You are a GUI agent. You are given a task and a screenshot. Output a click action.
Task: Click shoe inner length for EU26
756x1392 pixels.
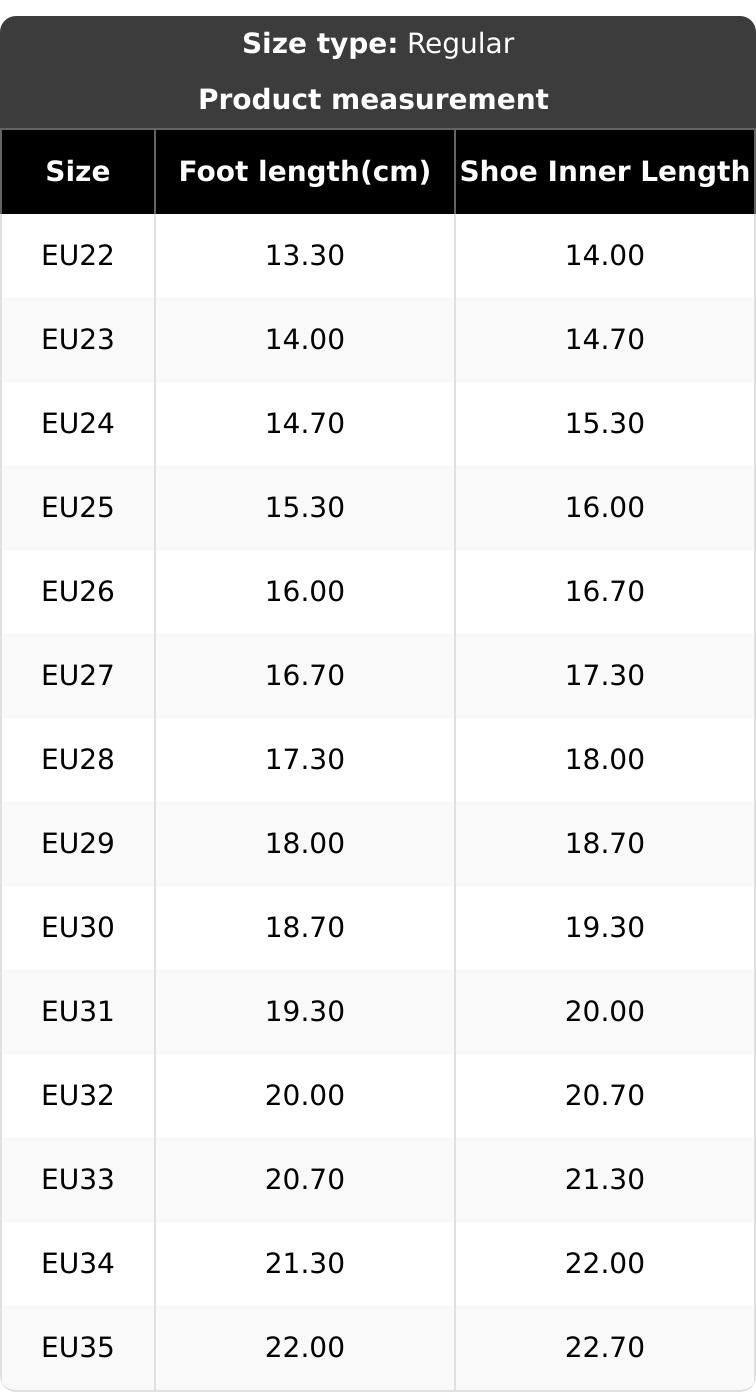click(x=605, y=592)
